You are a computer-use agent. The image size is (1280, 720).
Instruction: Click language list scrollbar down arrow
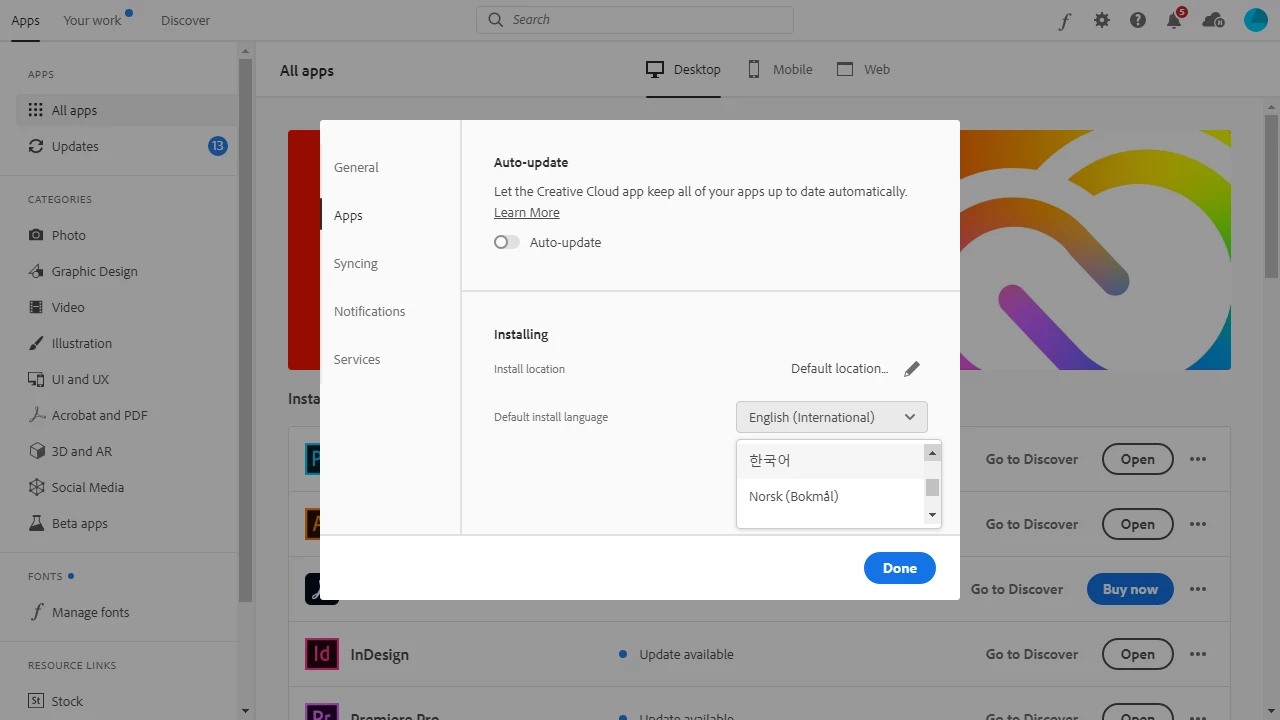[x=932, y=515]
